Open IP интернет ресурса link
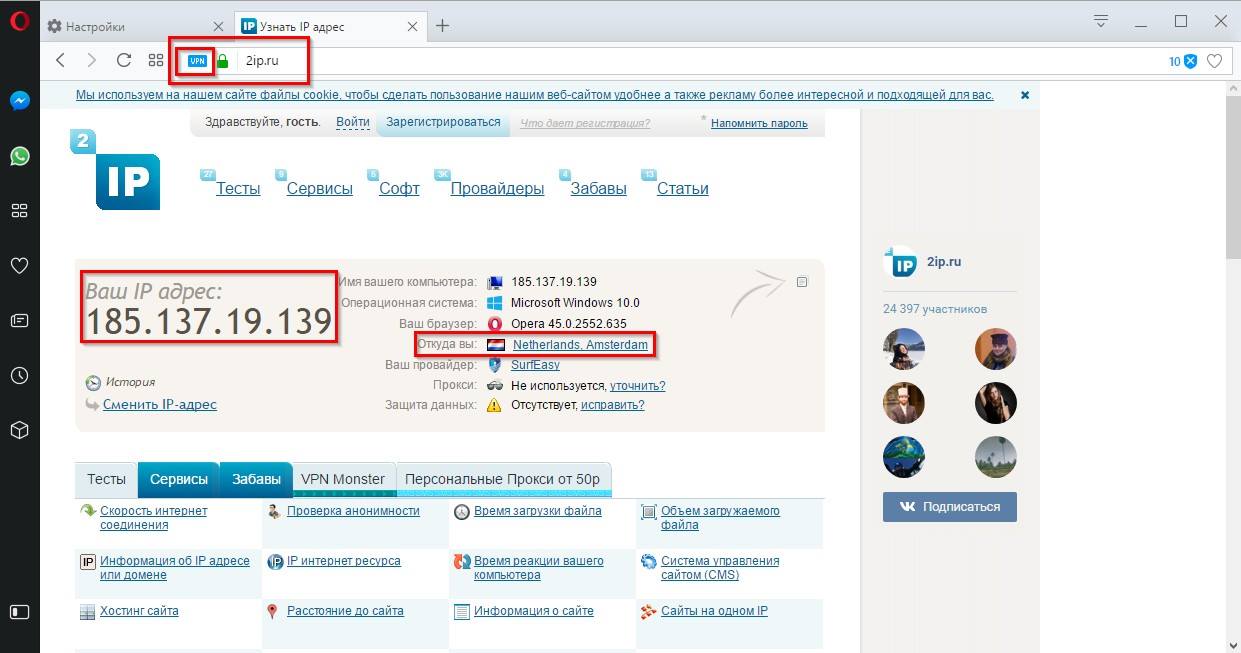 [x=344, y=561]
